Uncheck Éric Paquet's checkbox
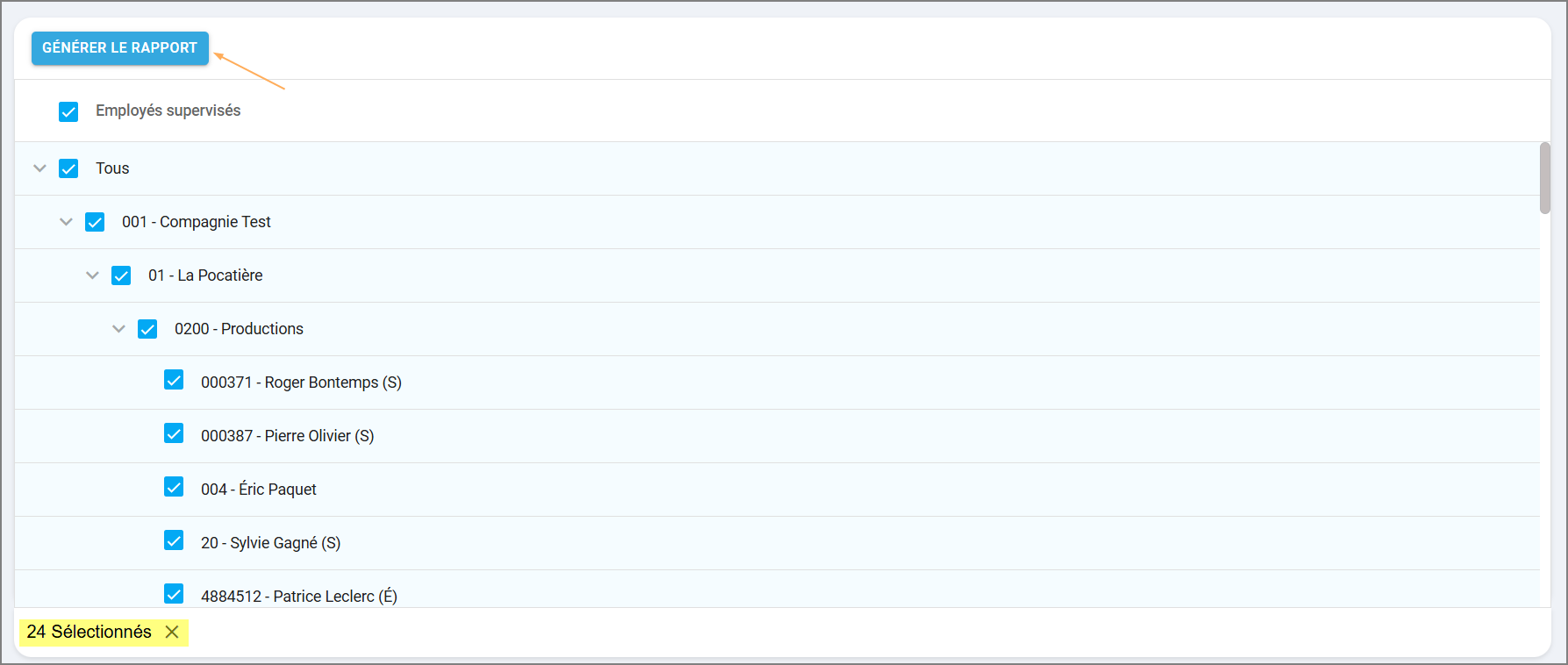The height and width of the screenshot is (665, 1568). click(x=174, y=487)
